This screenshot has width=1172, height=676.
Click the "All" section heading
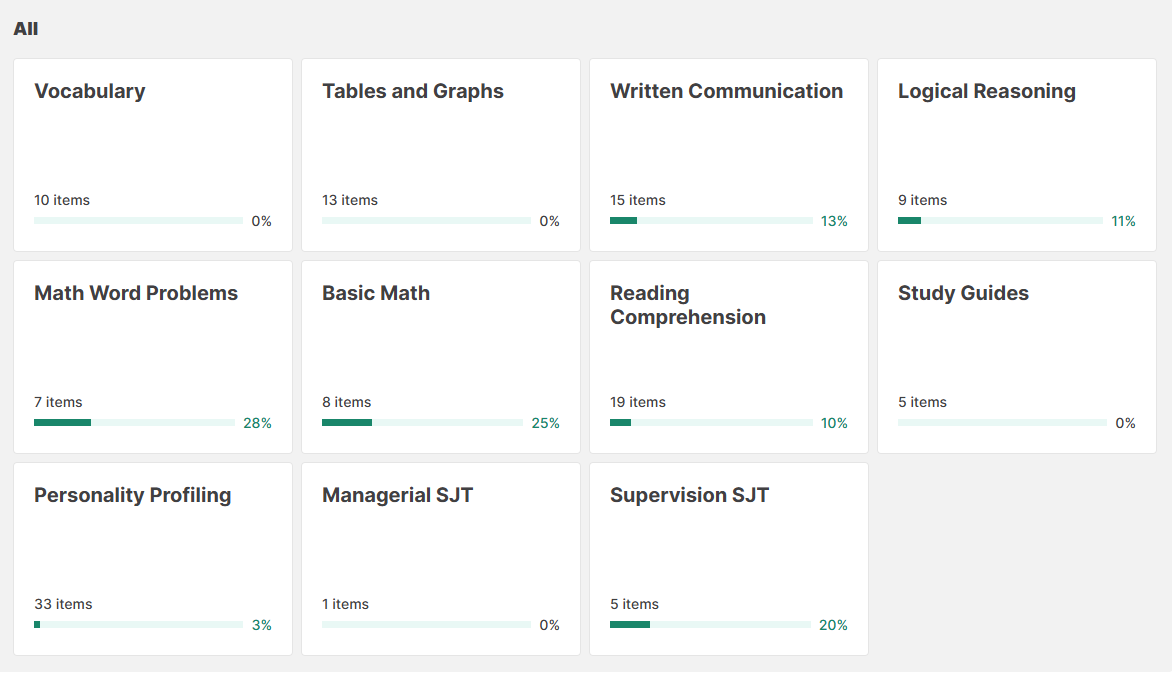click(26, 29)
